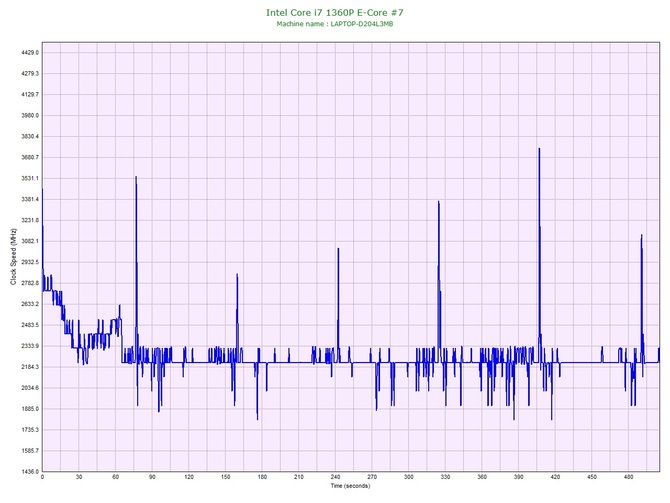Click the 4279.3 y-axis value

[30, 74]
